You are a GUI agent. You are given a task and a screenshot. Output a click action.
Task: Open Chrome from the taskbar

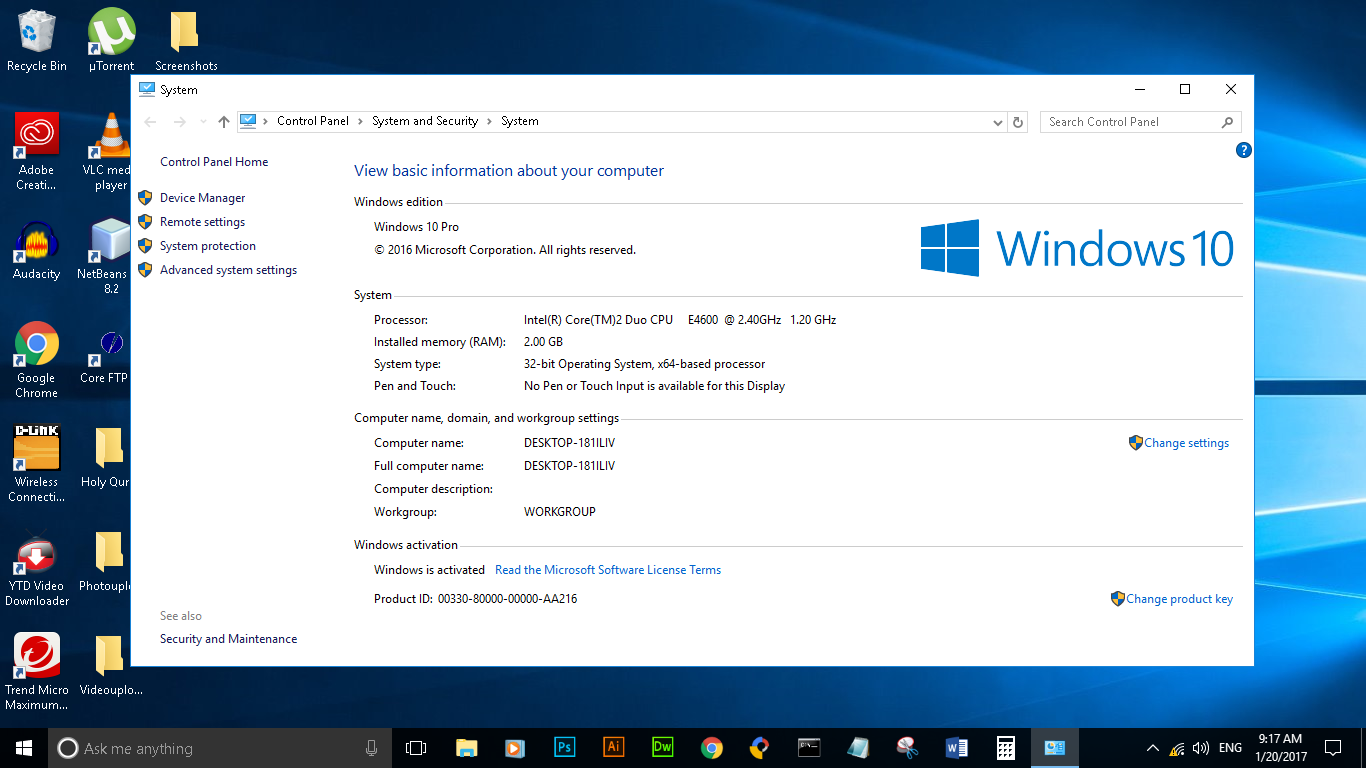point(711,748)
